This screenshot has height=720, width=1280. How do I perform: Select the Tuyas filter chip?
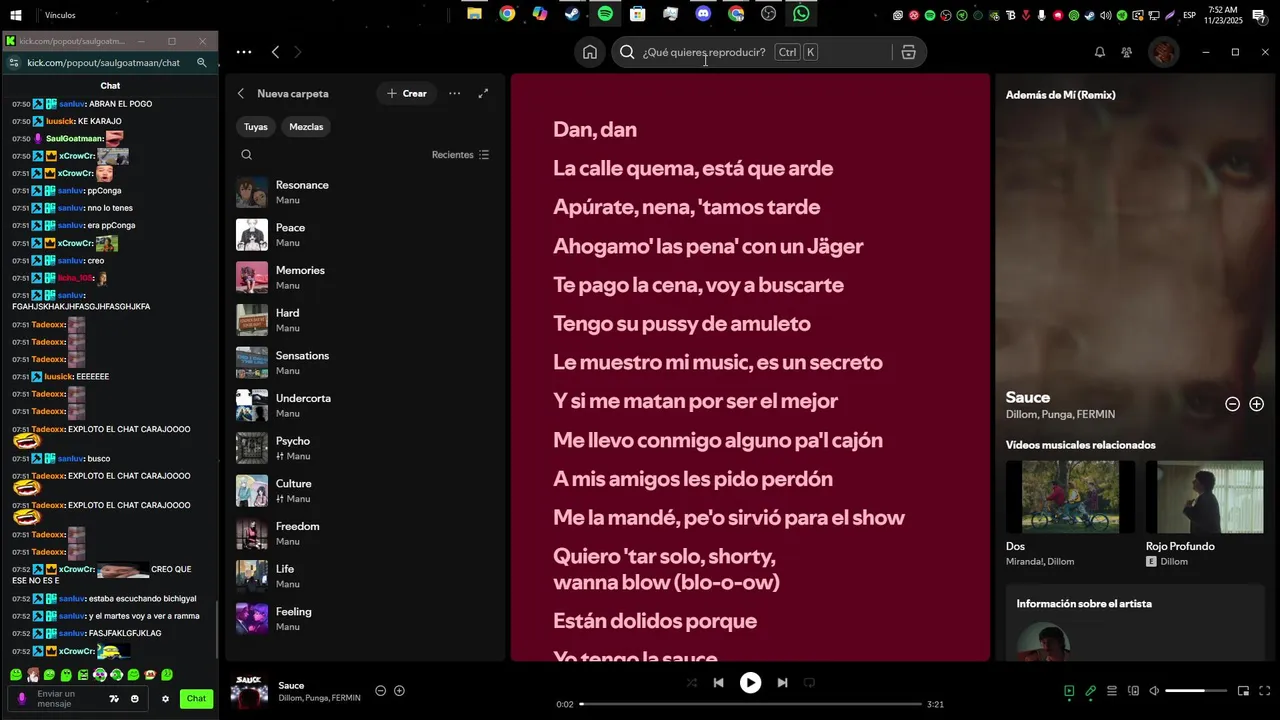tap(256, 127)
